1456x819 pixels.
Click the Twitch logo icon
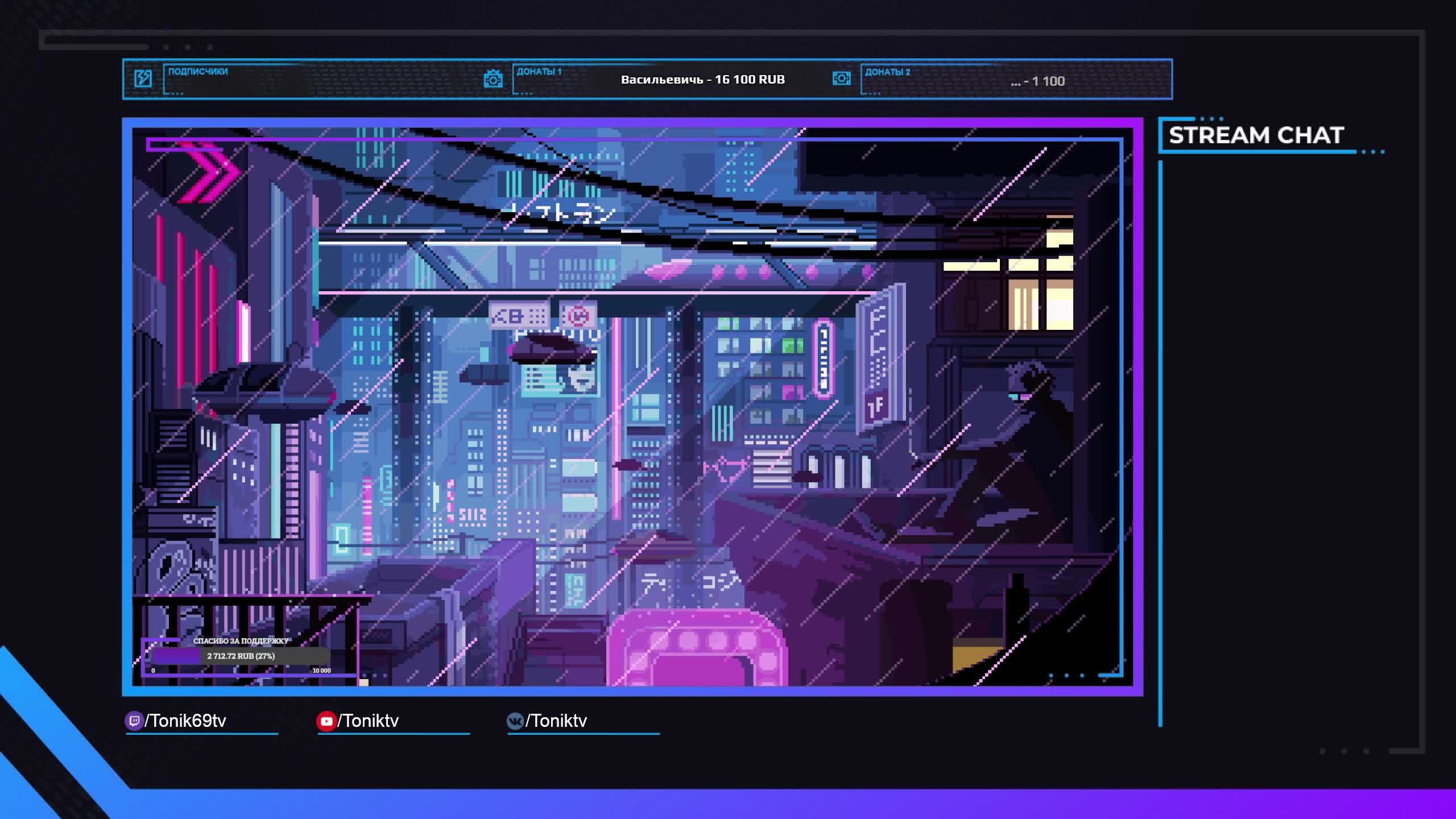134,721
